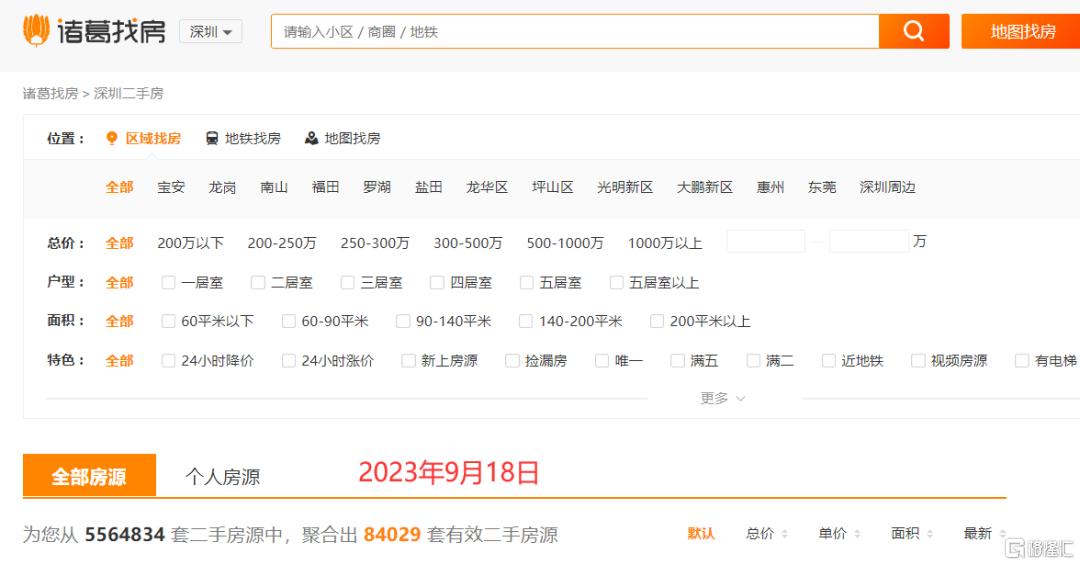Filter by 宝安 district
This screenshot has width=1080, height=565.
click(171, 187)
